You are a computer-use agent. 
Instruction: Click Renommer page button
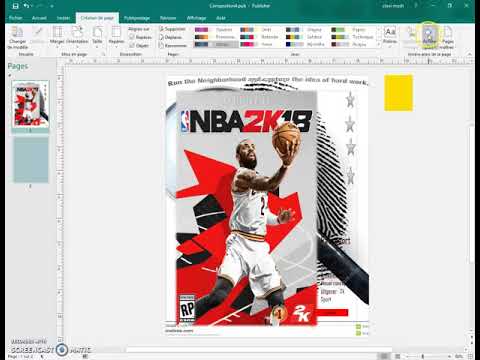pyautogui.click(x=173, y=45)
